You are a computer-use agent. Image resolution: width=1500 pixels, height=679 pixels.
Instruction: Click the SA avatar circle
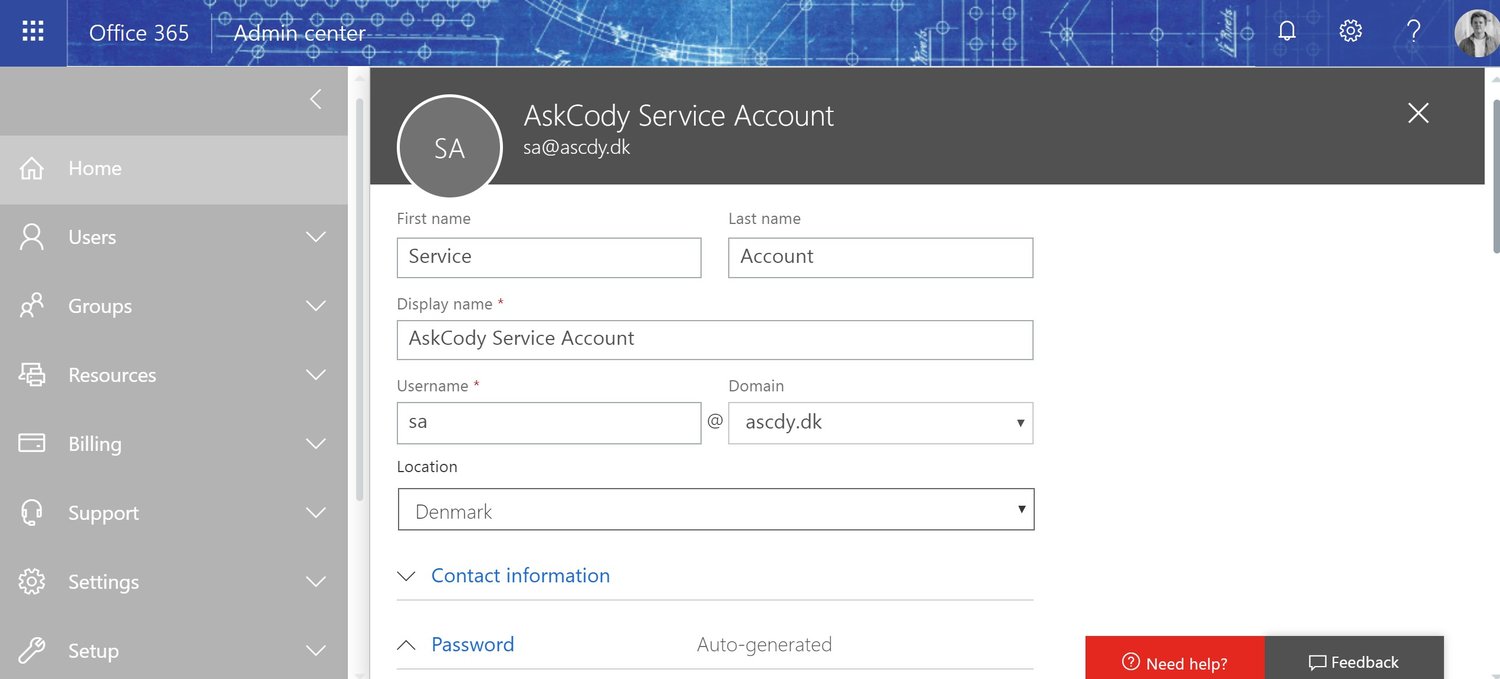pyautogui.click(x=450, y=148)
